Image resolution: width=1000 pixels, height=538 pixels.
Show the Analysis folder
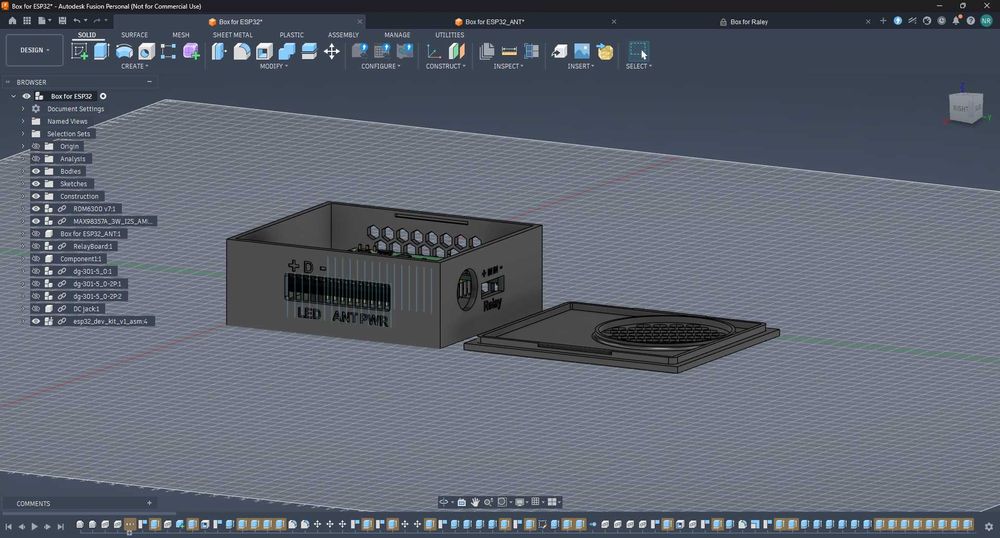(x=36, y=159)
